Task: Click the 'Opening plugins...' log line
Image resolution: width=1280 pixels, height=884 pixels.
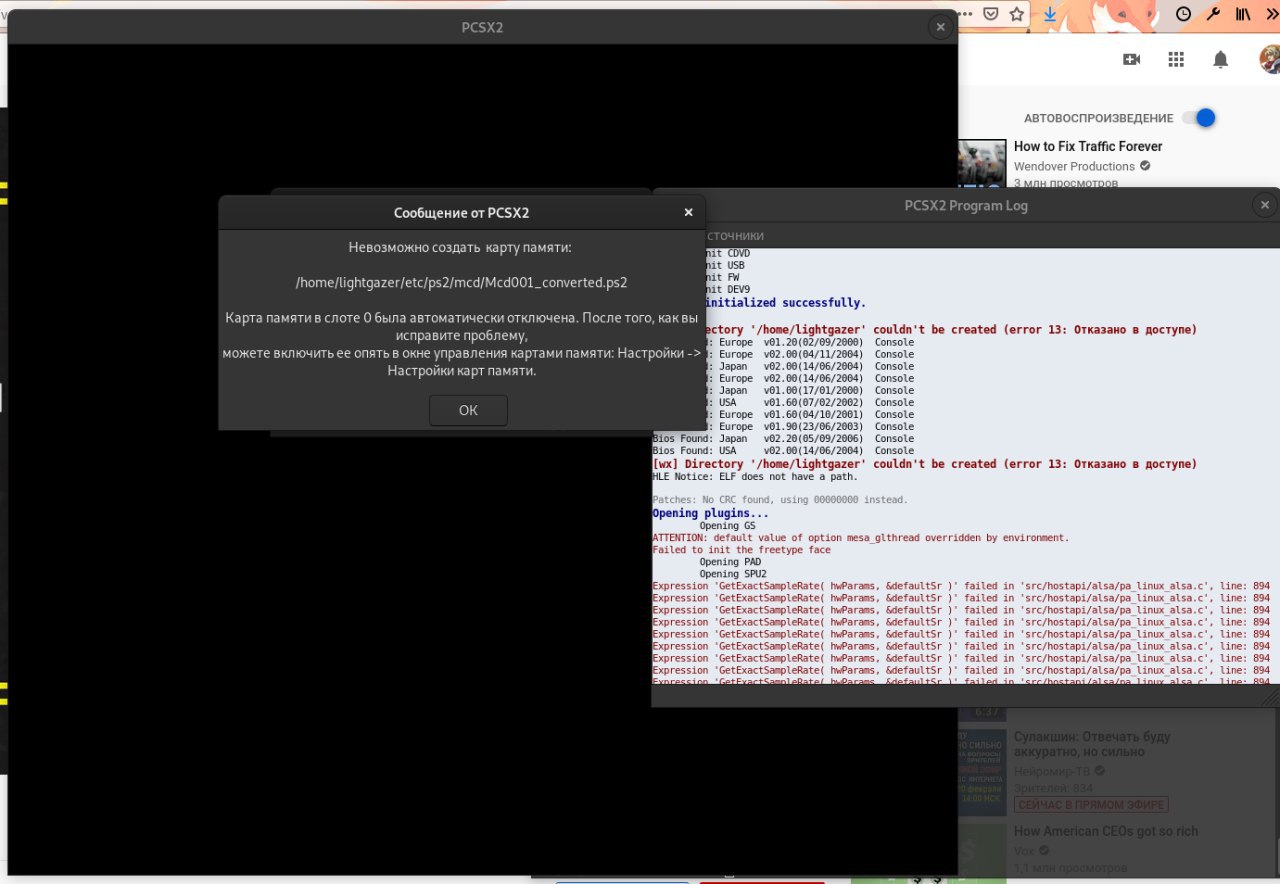Action: [711, 513]
